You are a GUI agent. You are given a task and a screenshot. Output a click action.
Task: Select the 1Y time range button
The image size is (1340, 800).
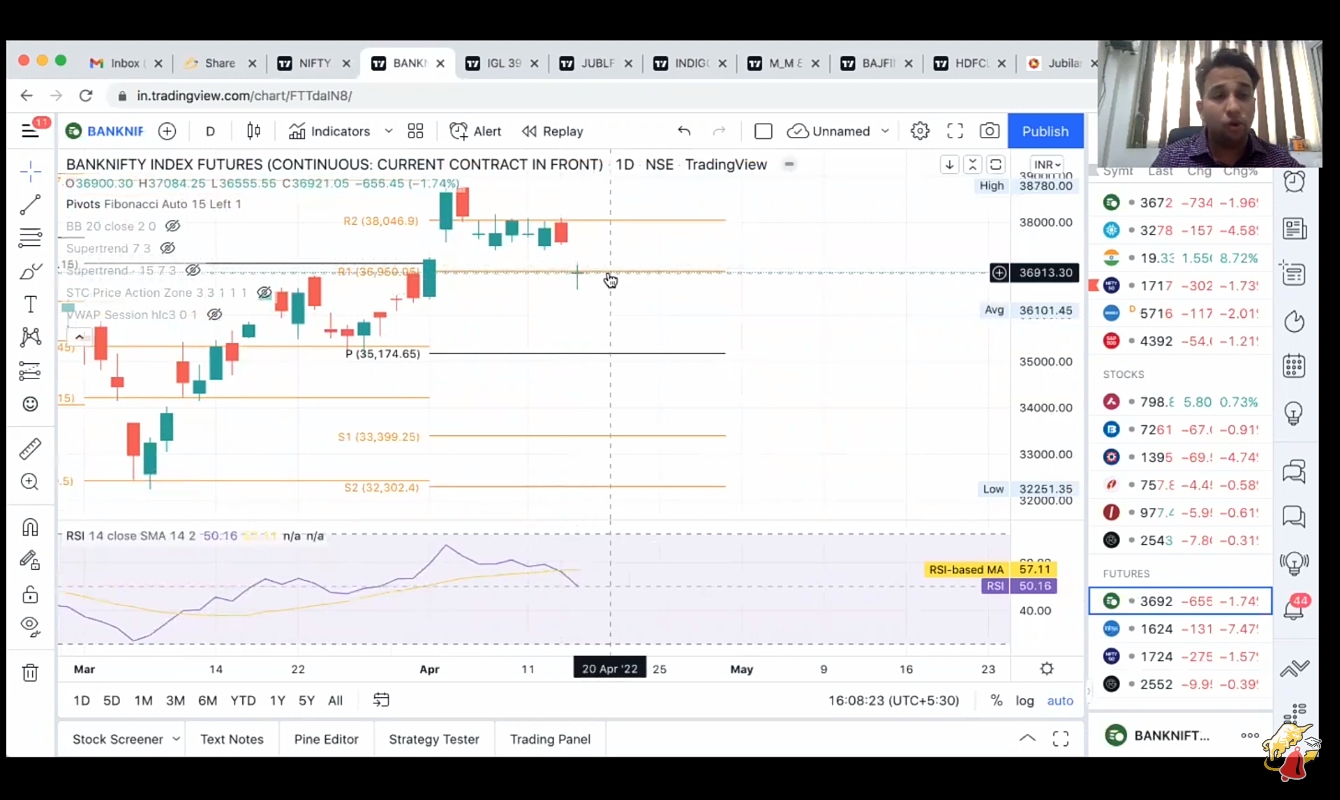click(277, 700)
